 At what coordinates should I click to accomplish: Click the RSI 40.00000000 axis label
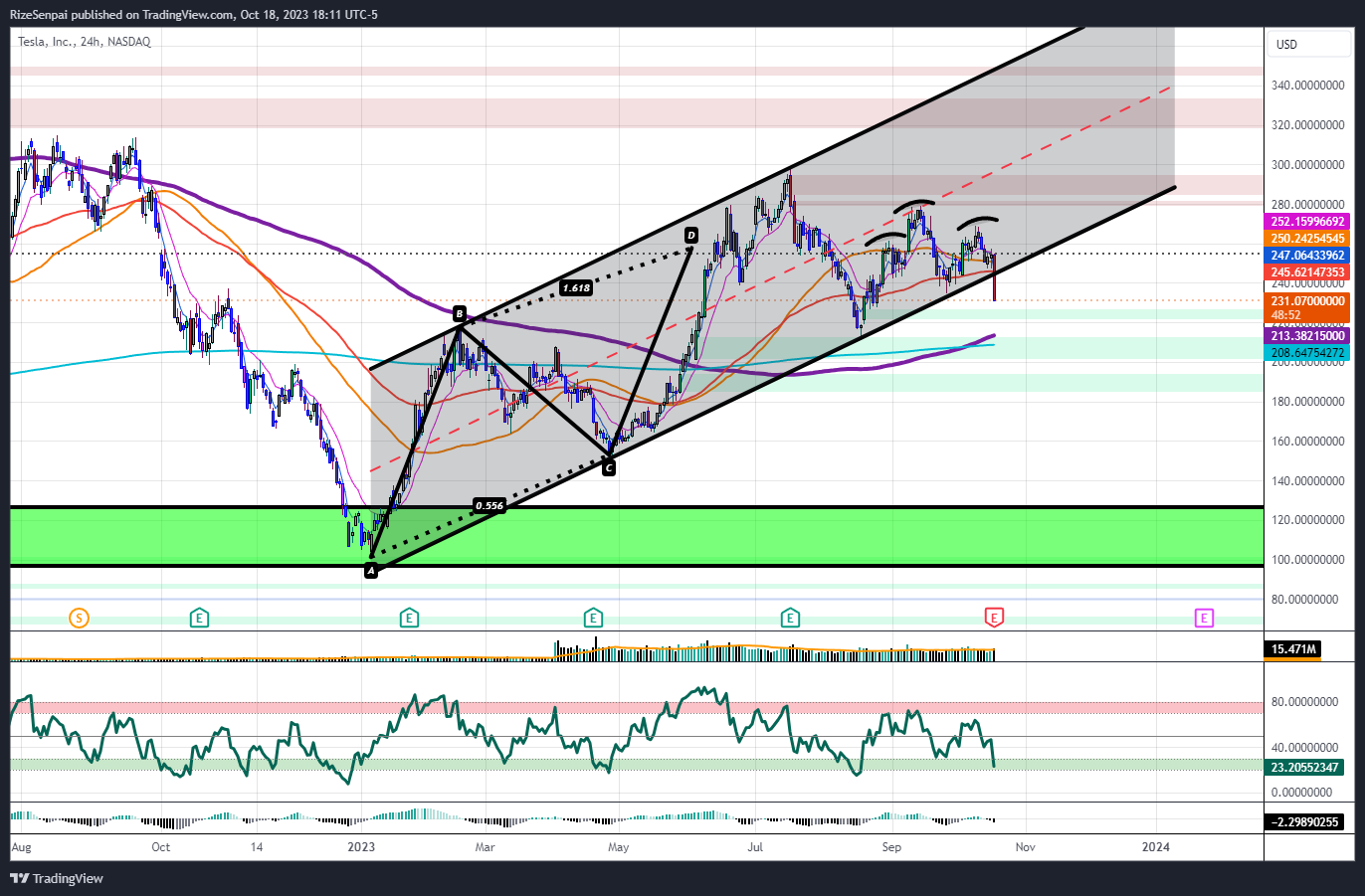1304,748
